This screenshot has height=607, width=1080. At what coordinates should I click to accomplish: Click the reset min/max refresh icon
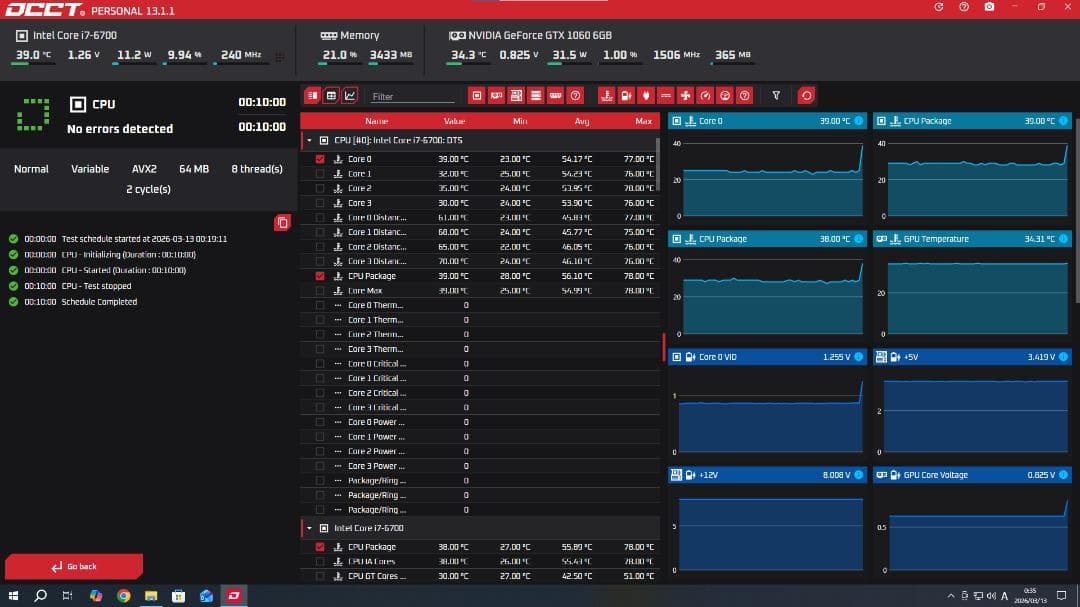[x=806, y=96]
